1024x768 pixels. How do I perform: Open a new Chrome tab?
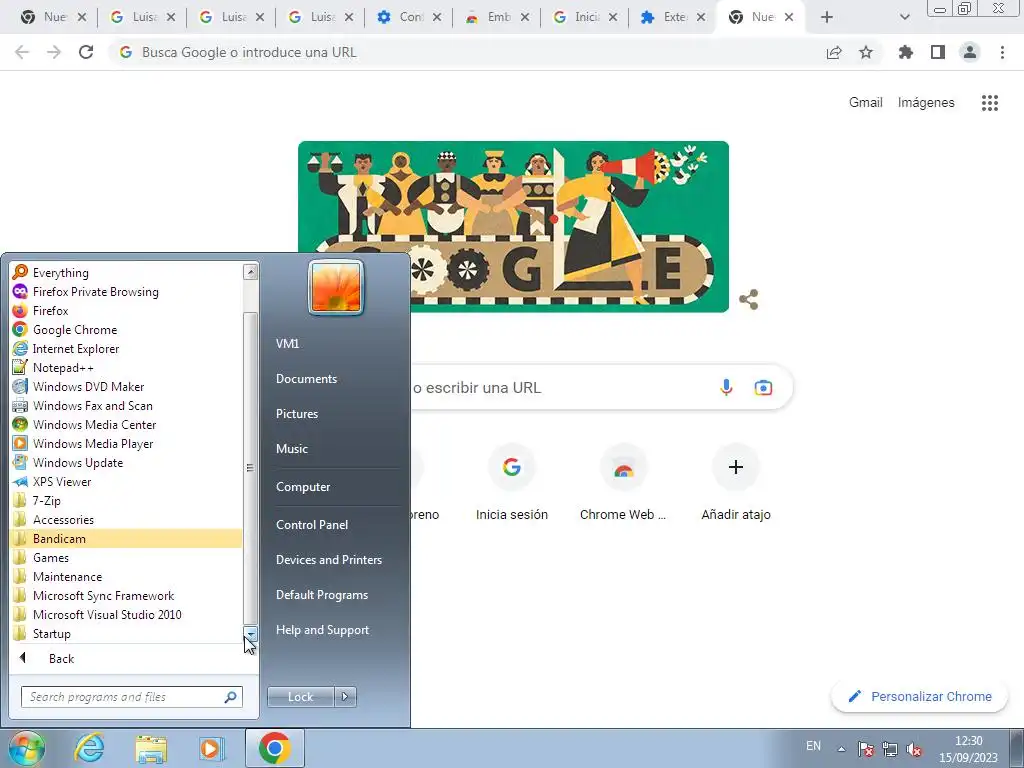click(827, 17)
